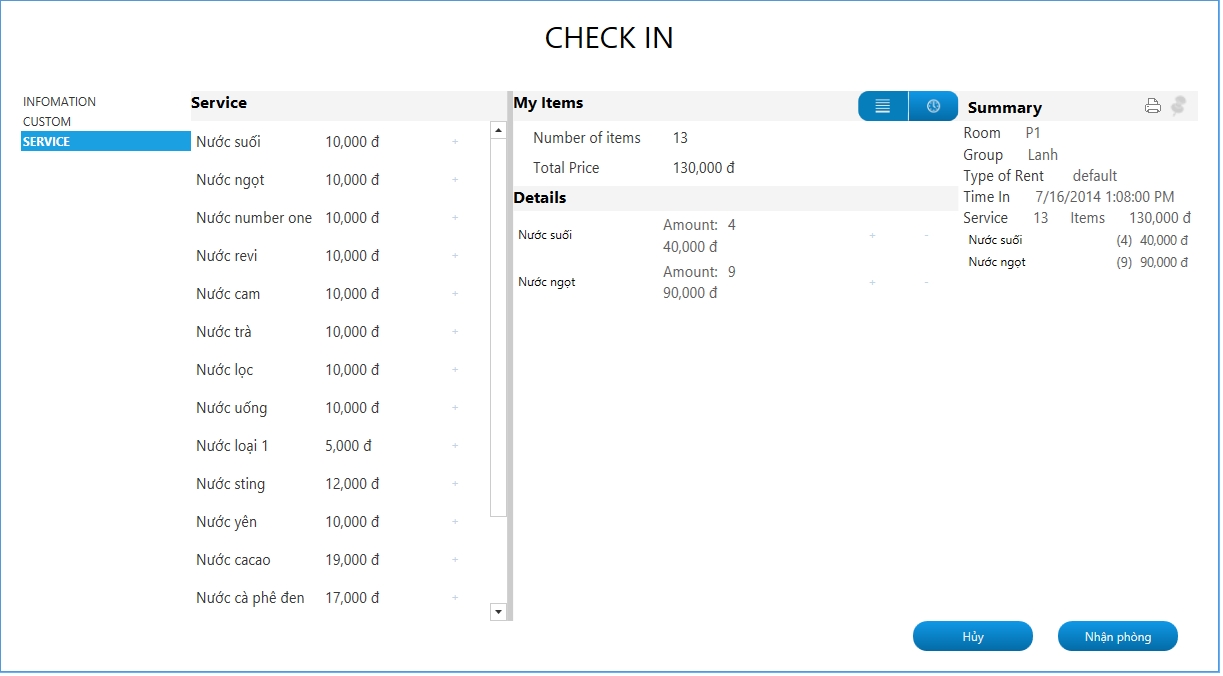Click service list scroll down arrow

pos(499,611)
